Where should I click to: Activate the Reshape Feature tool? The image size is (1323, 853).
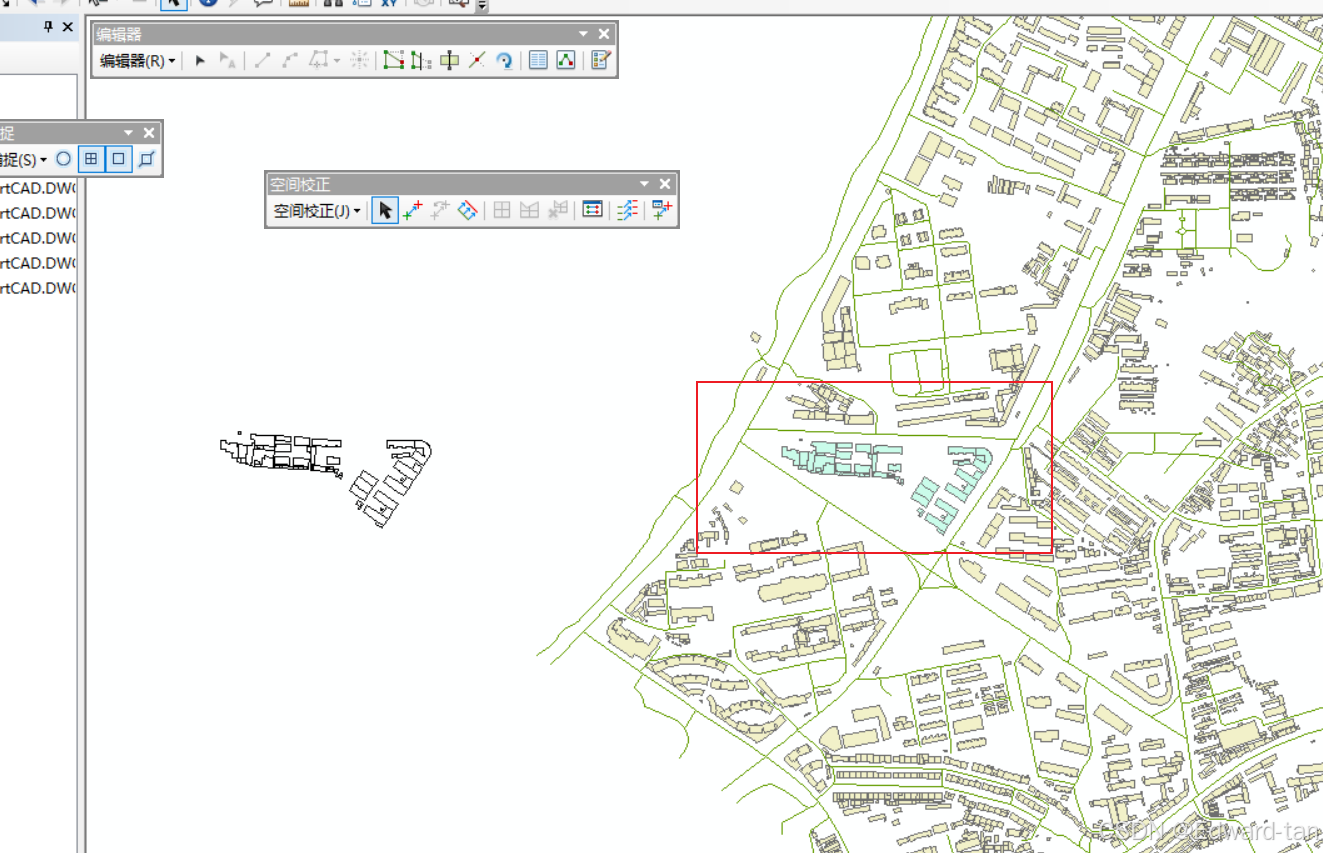pyautogui.click(x=421, y=61)
